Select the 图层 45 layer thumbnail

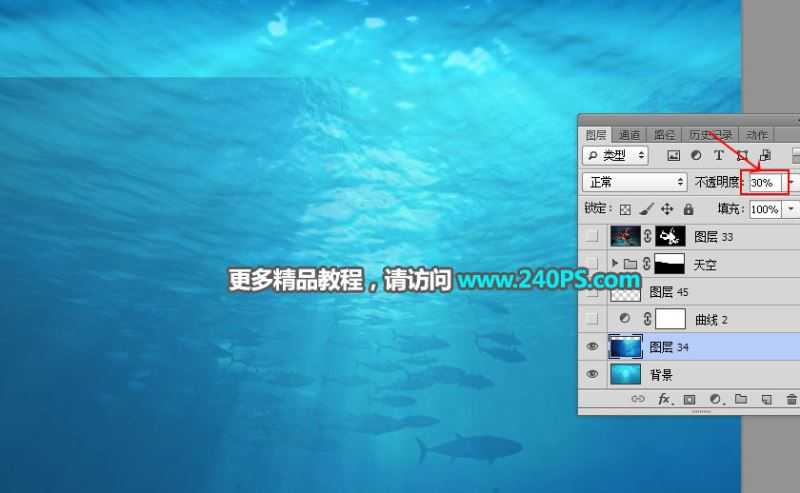(626, 292)
